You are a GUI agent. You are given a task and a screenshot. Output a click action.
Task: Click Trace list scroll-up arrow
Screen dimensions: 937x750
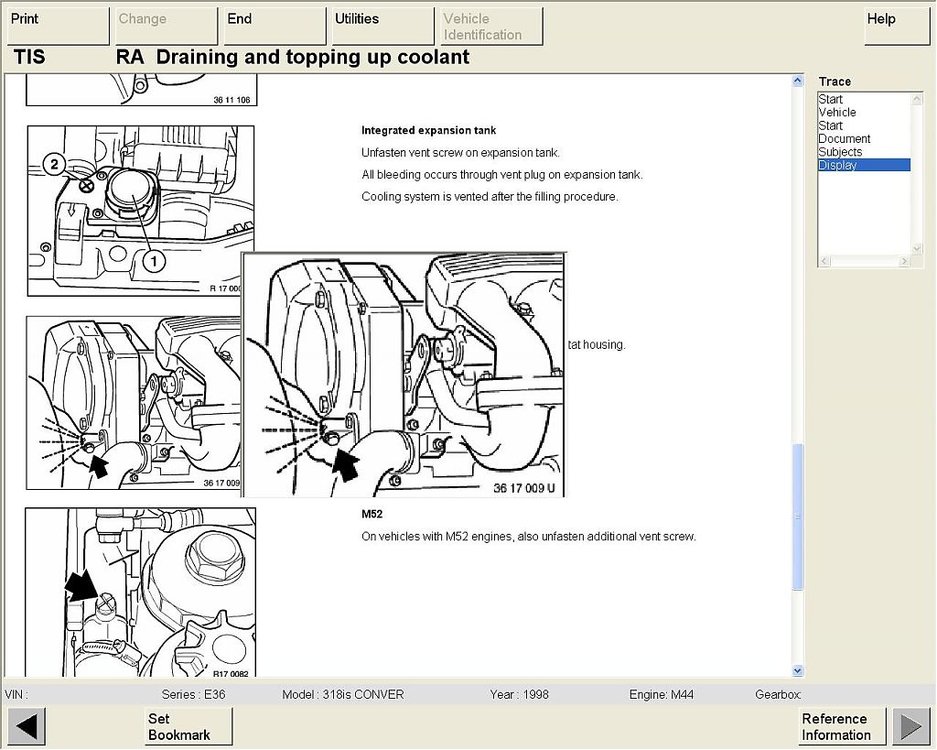click(917, 99)
